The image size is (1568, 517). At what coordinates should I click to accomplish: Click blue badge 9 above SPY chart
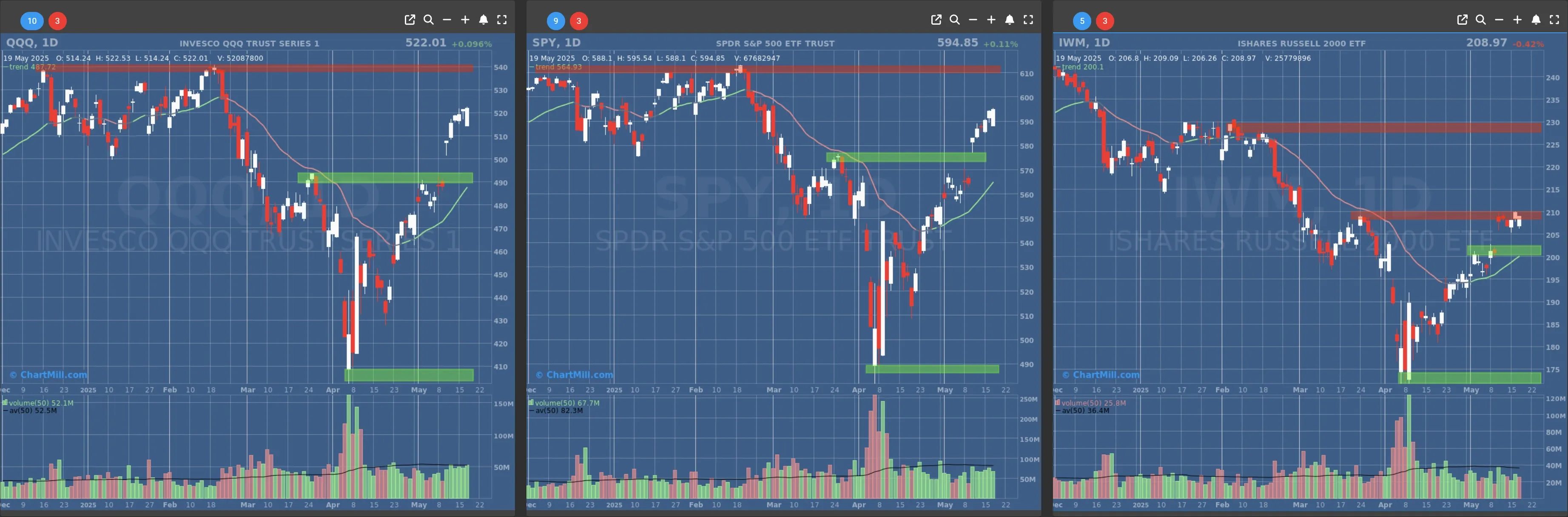(556, 21)
